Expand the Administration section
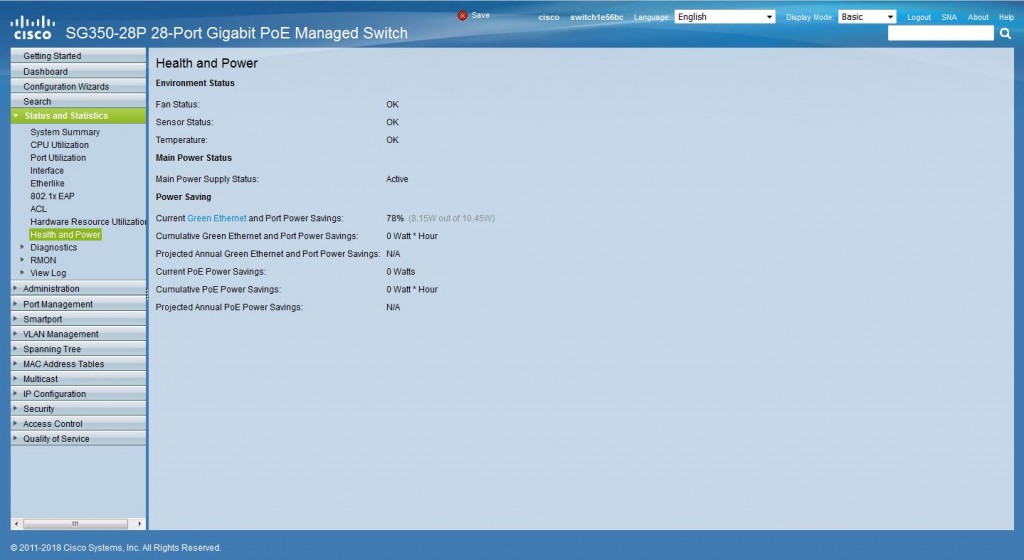Viewport: 1024px width, 560px height. click(78, 288)
